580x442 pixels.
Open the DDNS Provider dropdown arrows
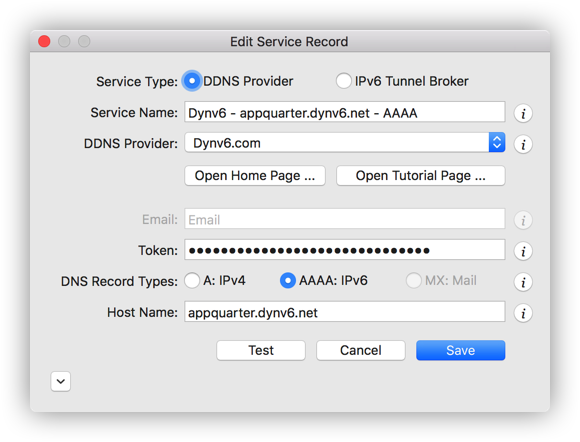[x=497, y=142]
